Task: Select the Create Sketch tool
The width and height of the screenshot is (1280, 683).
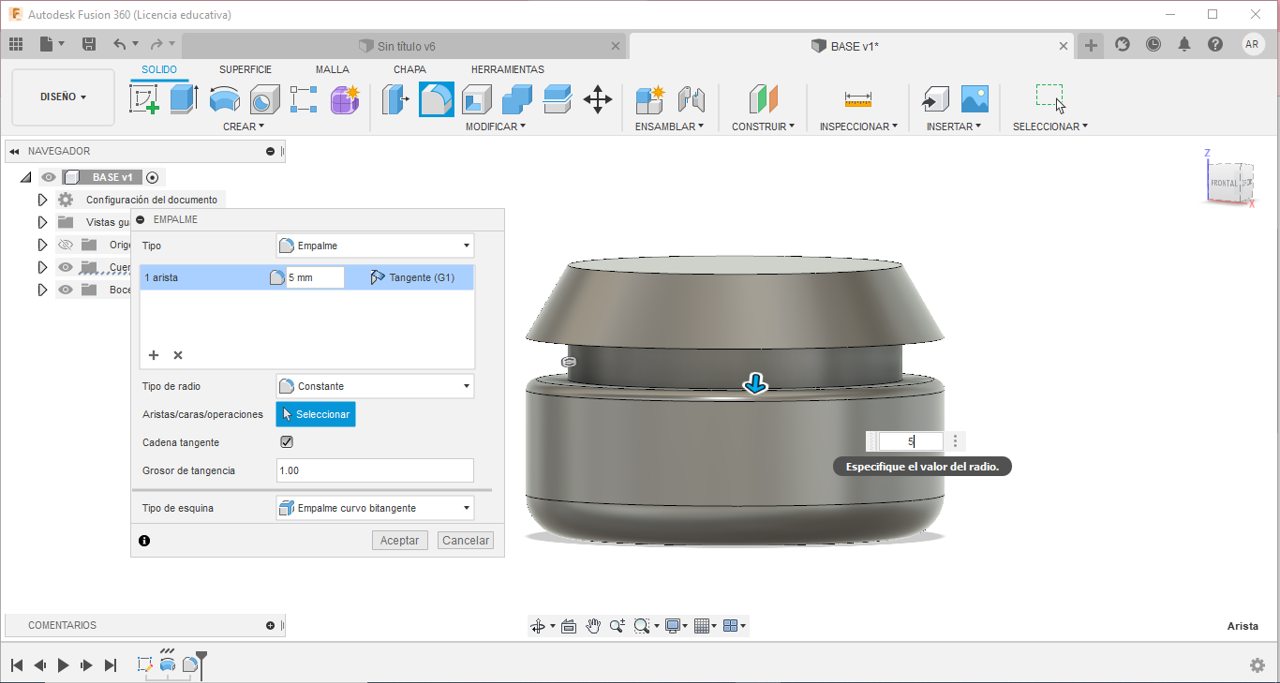Action: tap(144, 99)
